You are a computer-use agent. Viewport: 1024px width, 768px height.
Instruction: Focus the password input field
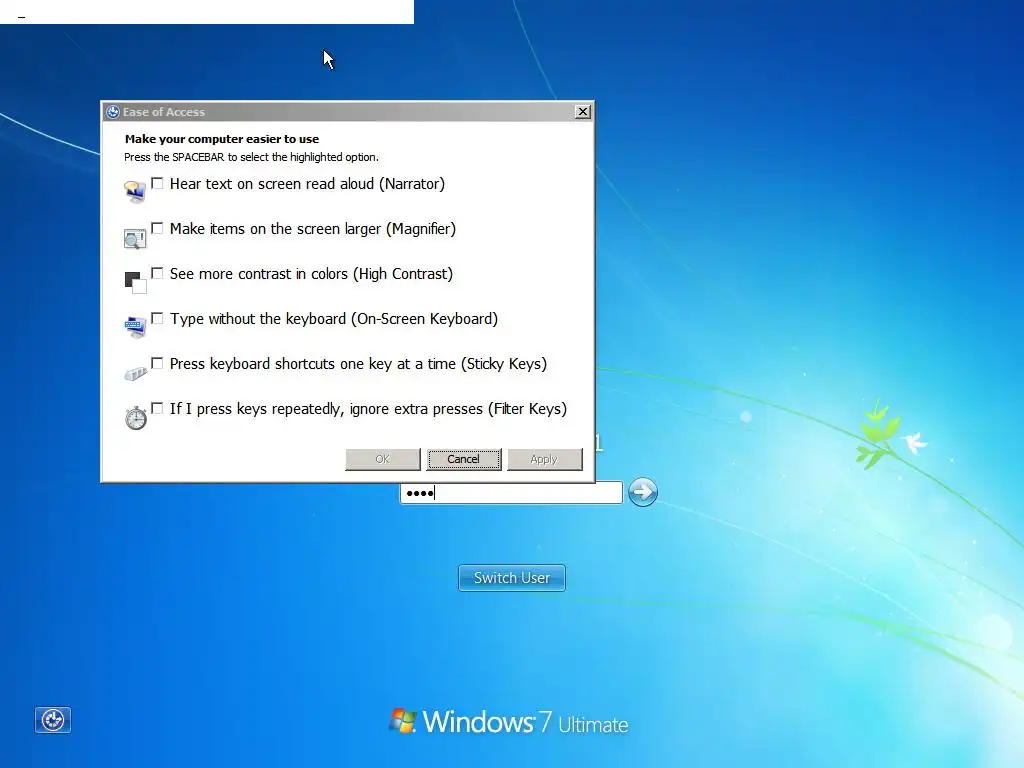[x=511, y=492]
